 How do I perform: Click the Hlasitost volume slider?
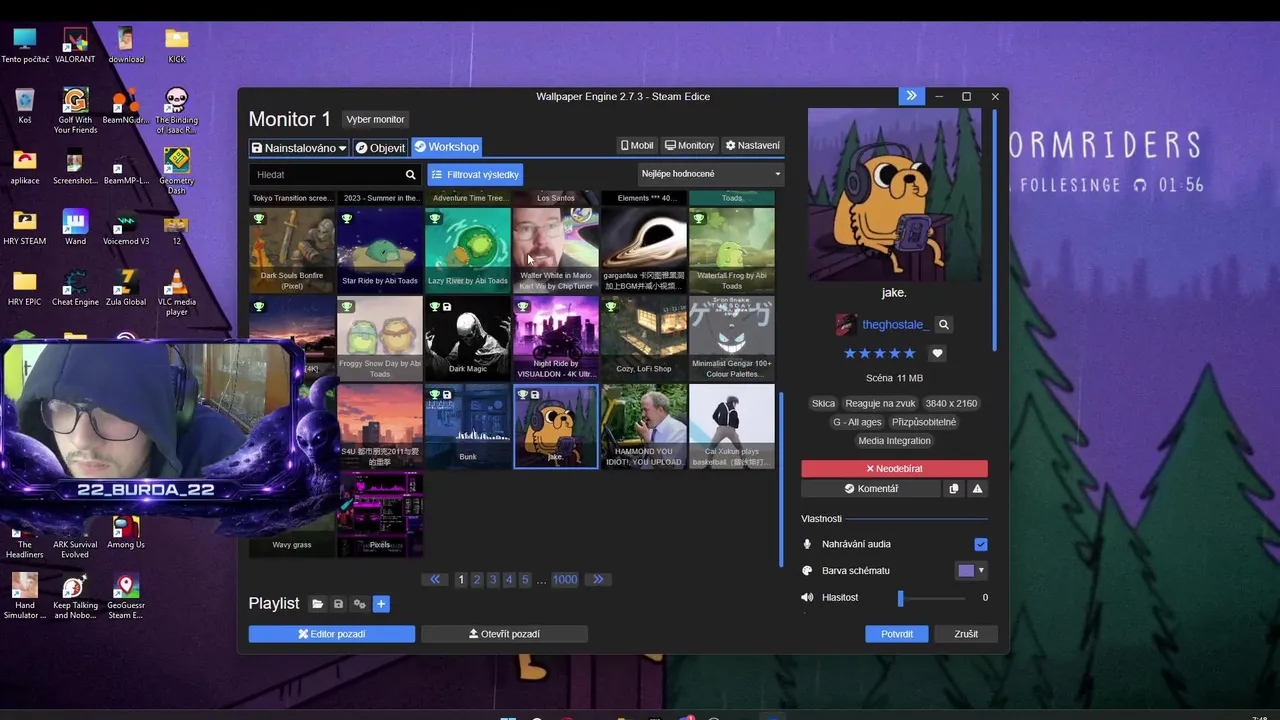coord(932,597)
